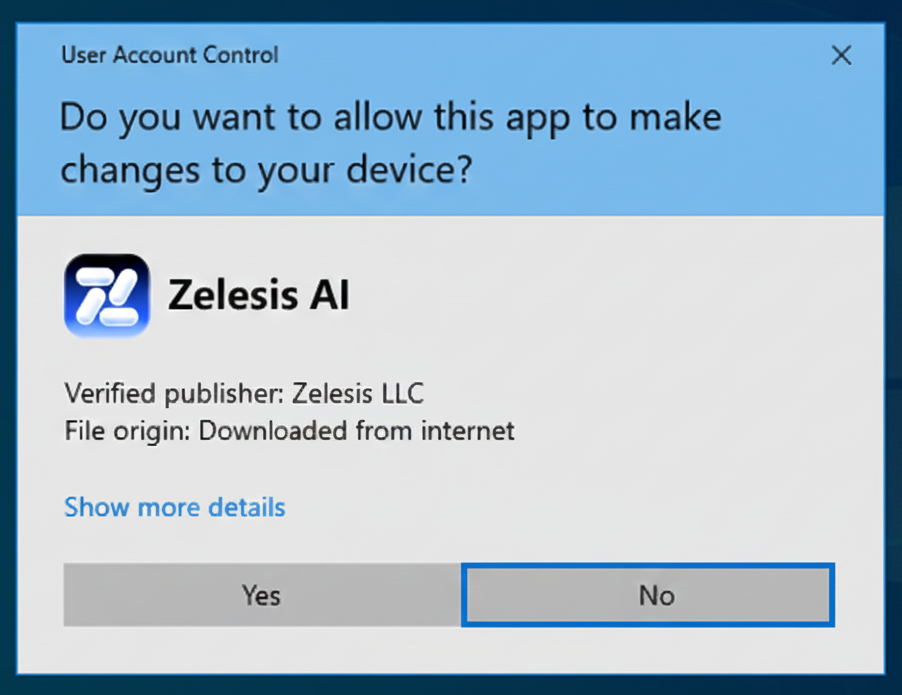Screen dimensions: 902x695
Task: Click the Zelesis AI app icon
Action: coord(107,295)
